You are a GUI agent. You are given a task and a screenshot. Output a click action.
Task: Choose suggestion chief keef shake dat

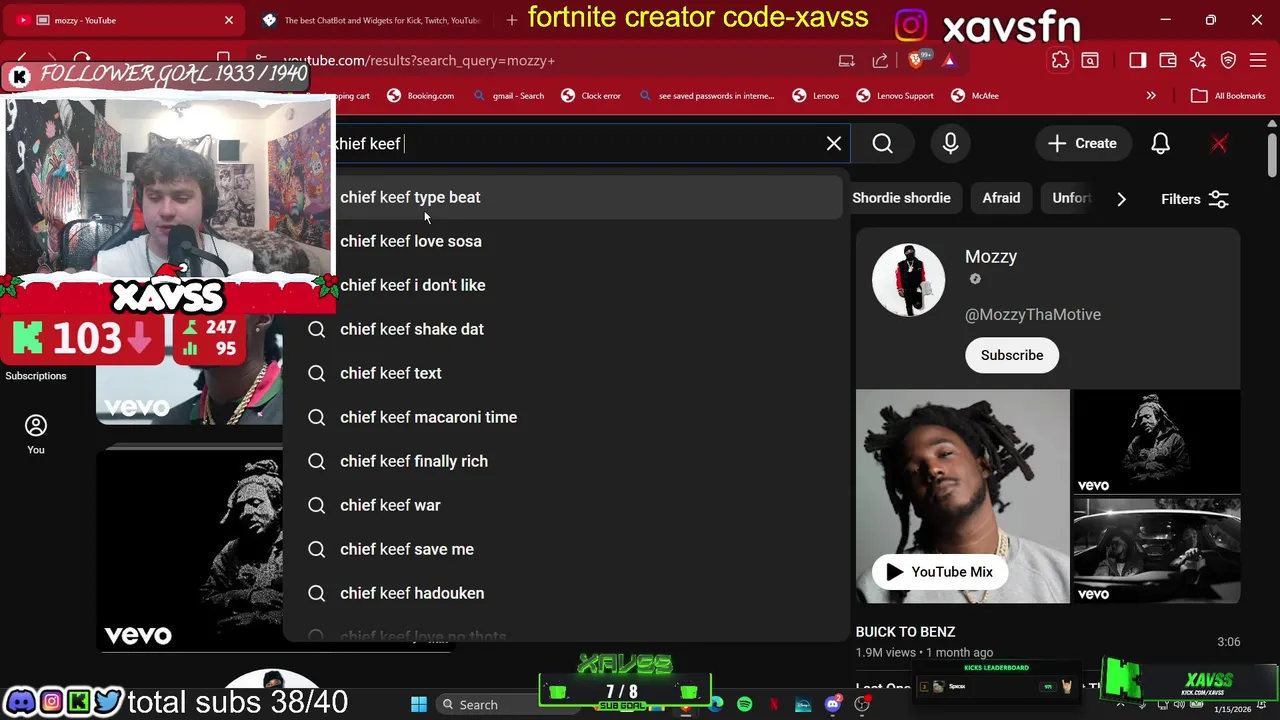click(565, 329)
